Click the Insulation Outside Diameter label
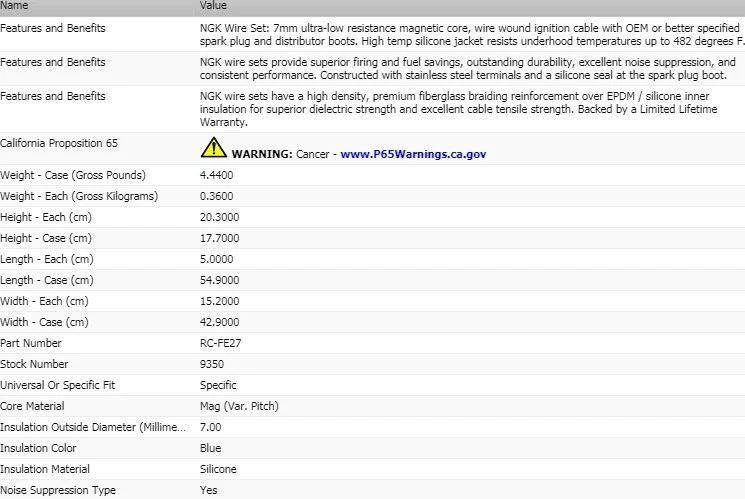Screen dimensions: 745x499 93,427
